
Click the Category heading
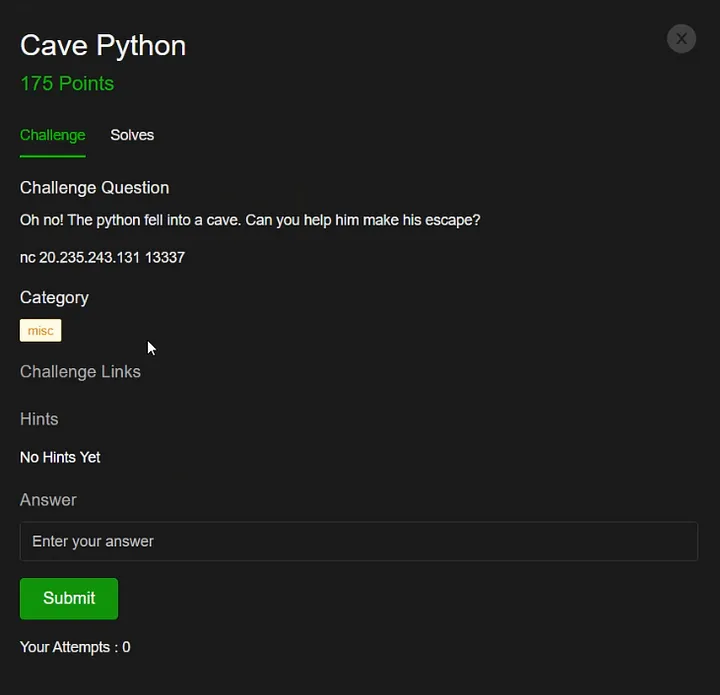[x=54, y=298]
